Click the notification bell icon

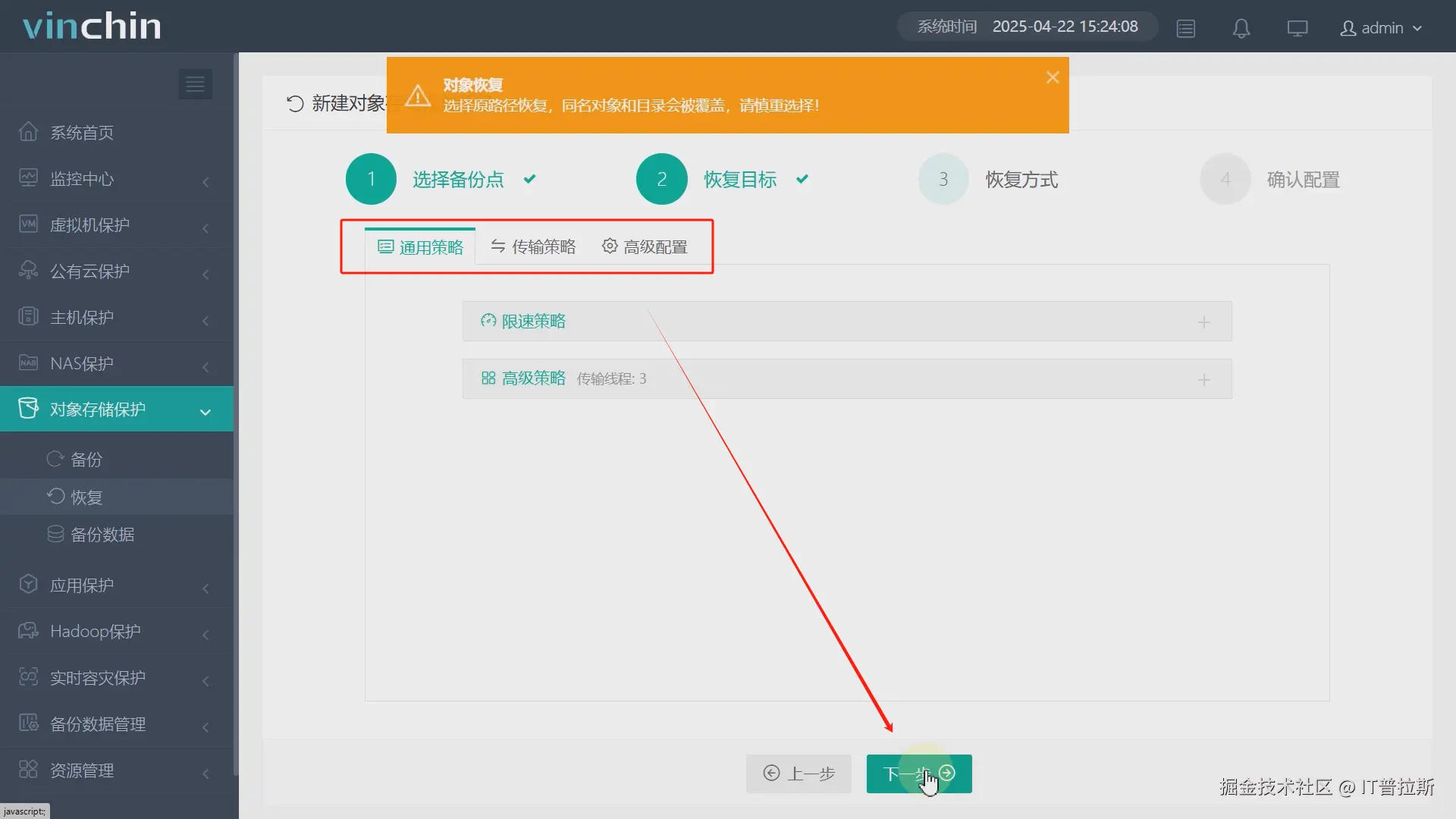coord(1241,29)
